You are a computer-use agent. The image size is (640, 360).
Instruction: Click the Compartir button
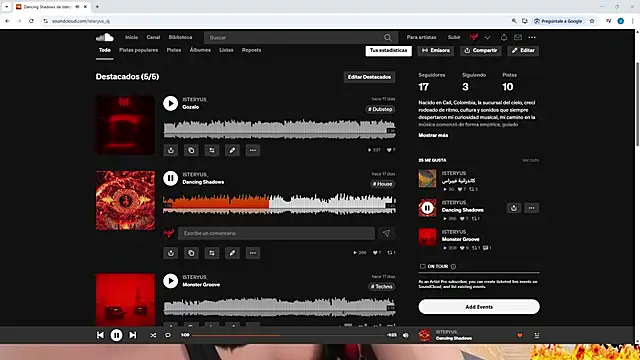[481, 51]
